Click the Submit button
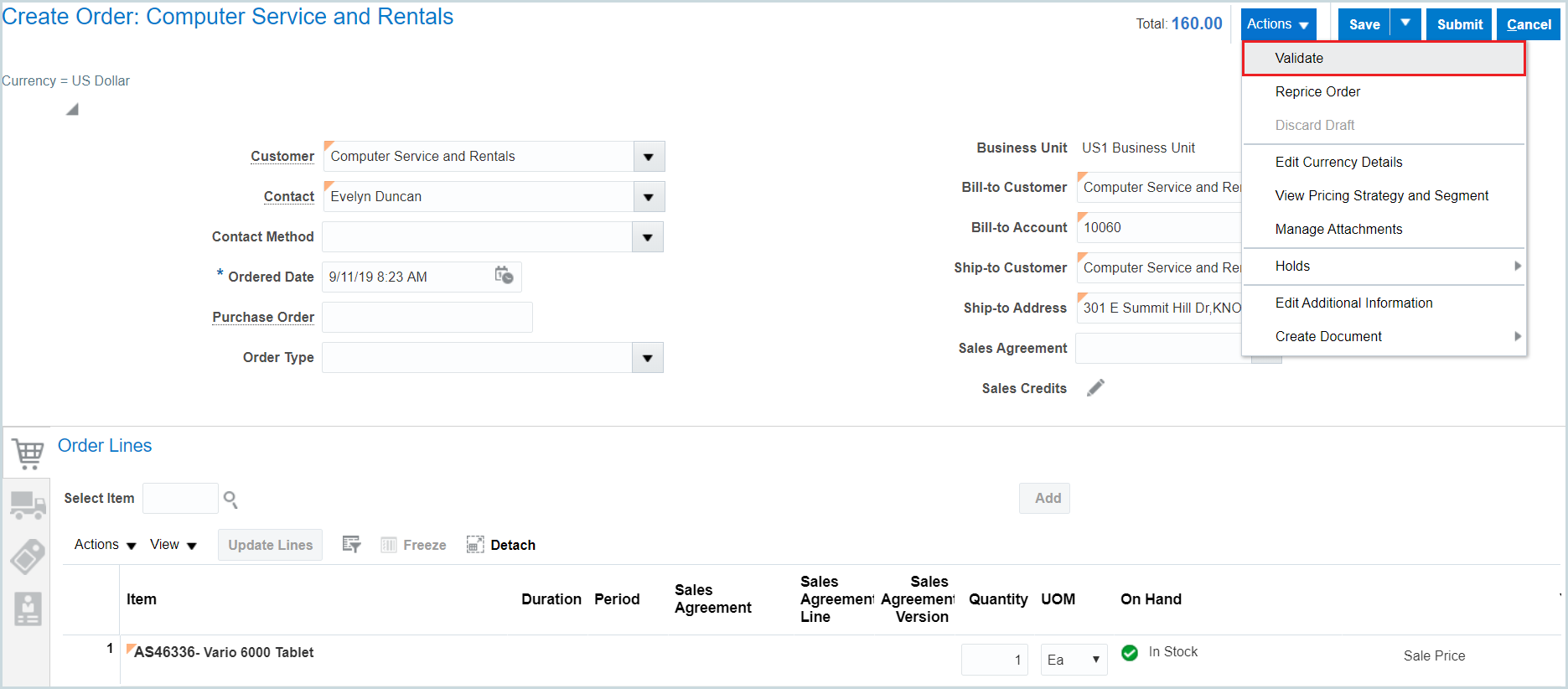The height and width of the screenshot is (689, 1568). point(1459,24)
